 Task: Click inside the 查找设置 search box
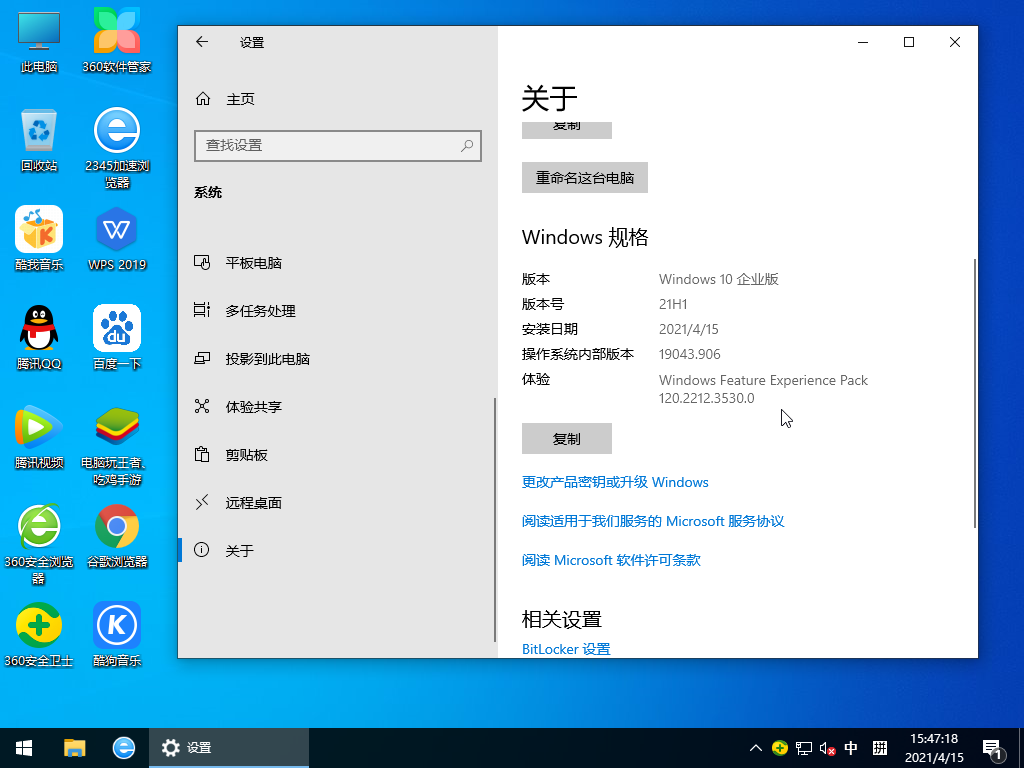click(x=337, y=146)
